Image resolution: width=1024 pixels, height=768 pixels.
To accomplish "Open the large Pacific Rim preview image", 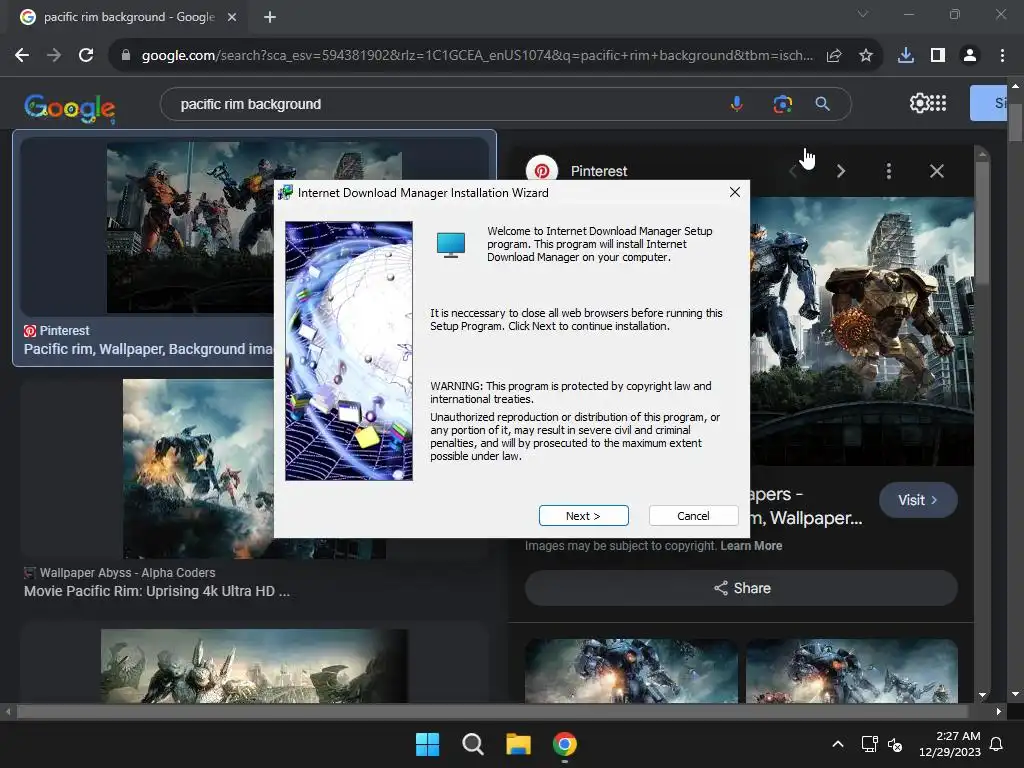I will pyautogui.click(x=862, y=330).
